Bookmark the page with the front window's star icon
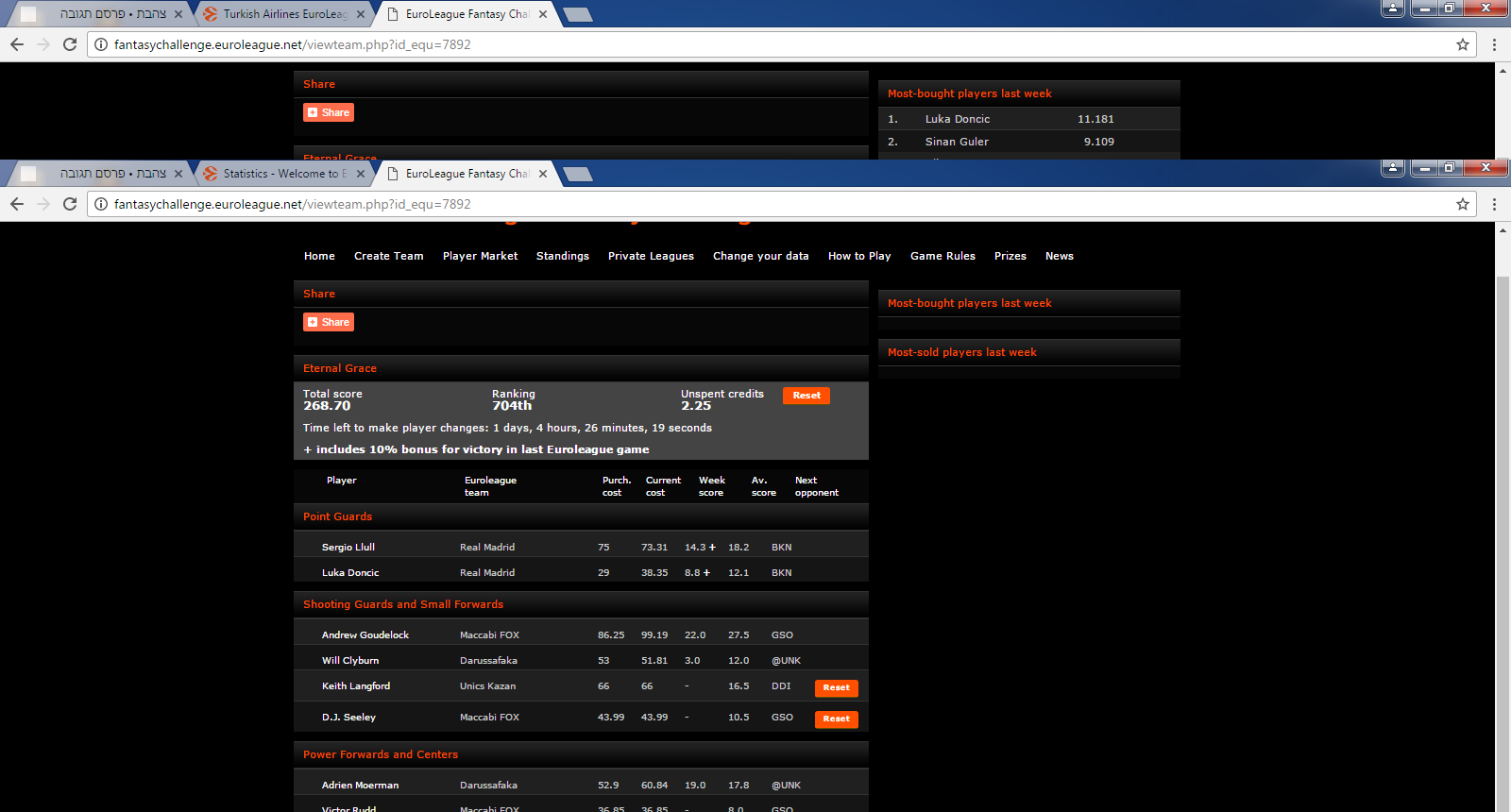 tap(1463, 204)
